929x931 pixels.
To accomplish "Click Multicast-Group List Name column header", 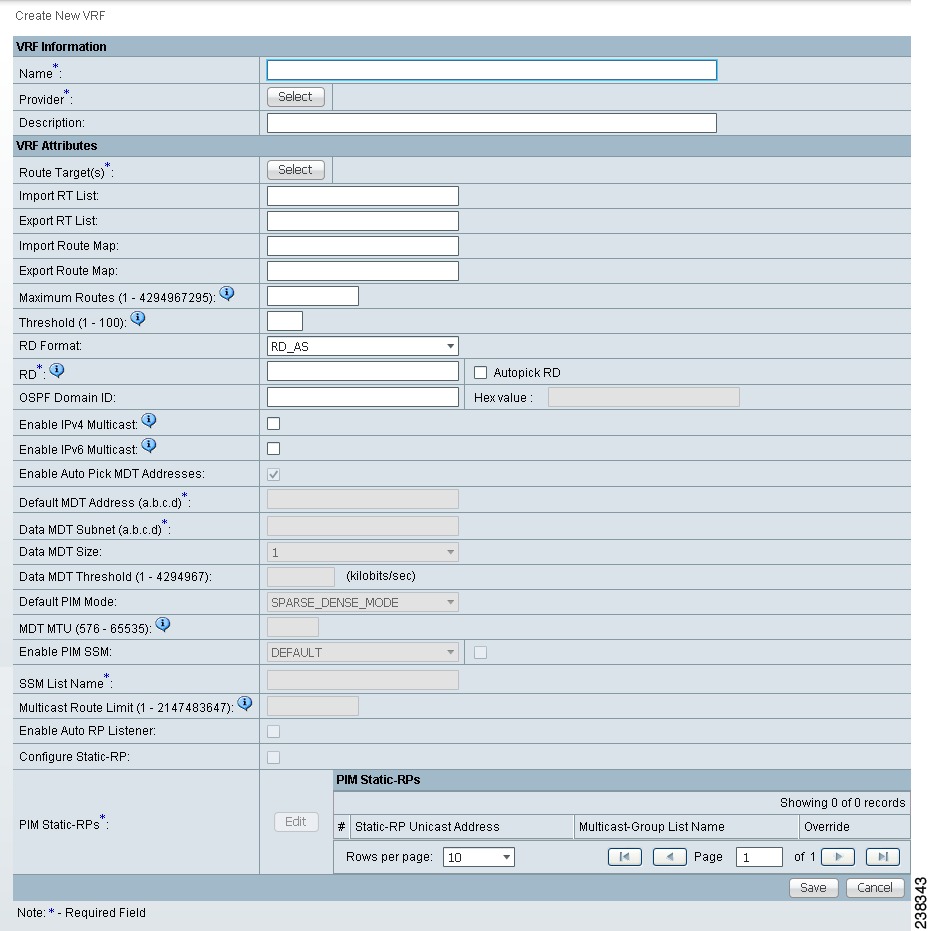I will click(687, 826).
